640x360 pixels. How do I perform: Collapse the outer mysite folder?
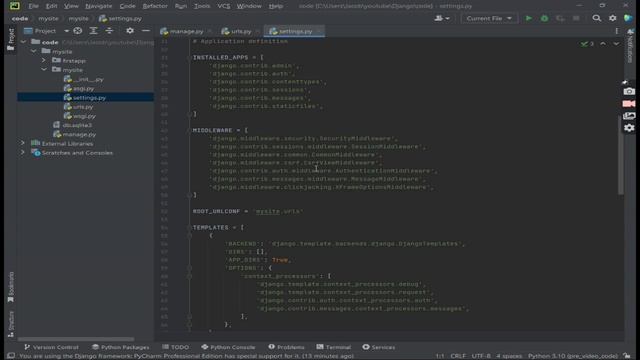[33, 51]
